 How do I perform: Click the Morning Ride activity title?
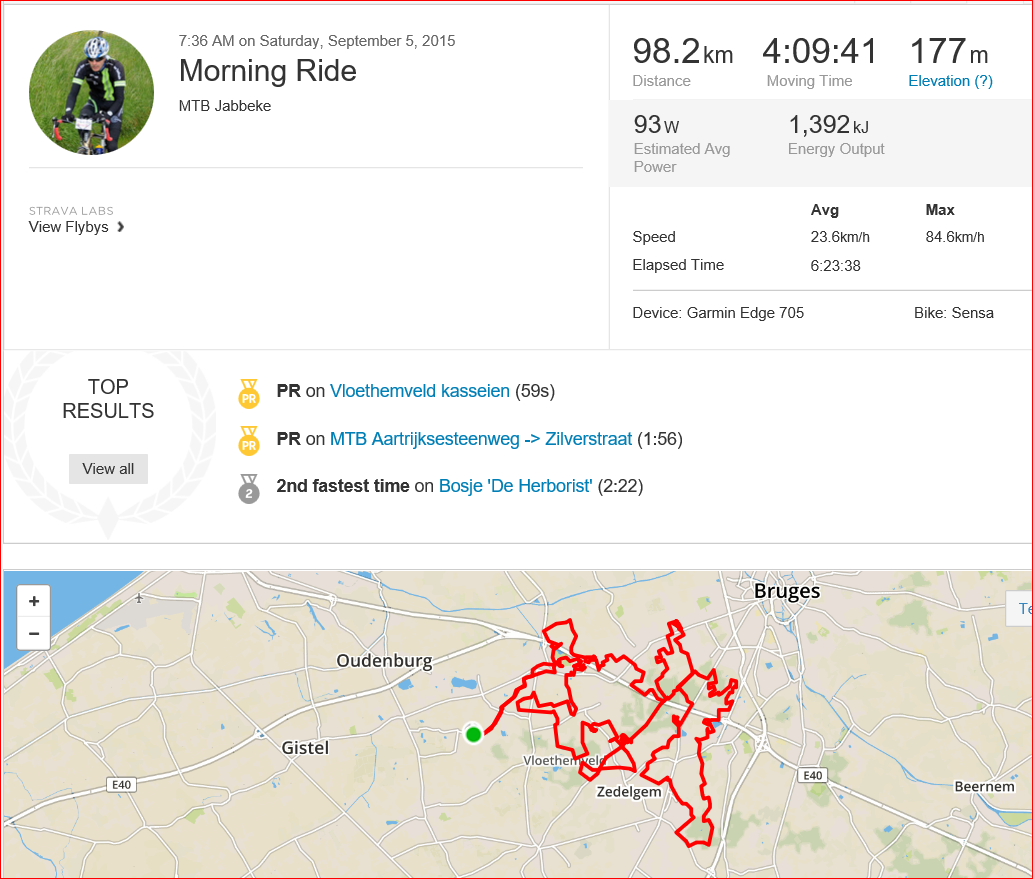click(267, 71)
